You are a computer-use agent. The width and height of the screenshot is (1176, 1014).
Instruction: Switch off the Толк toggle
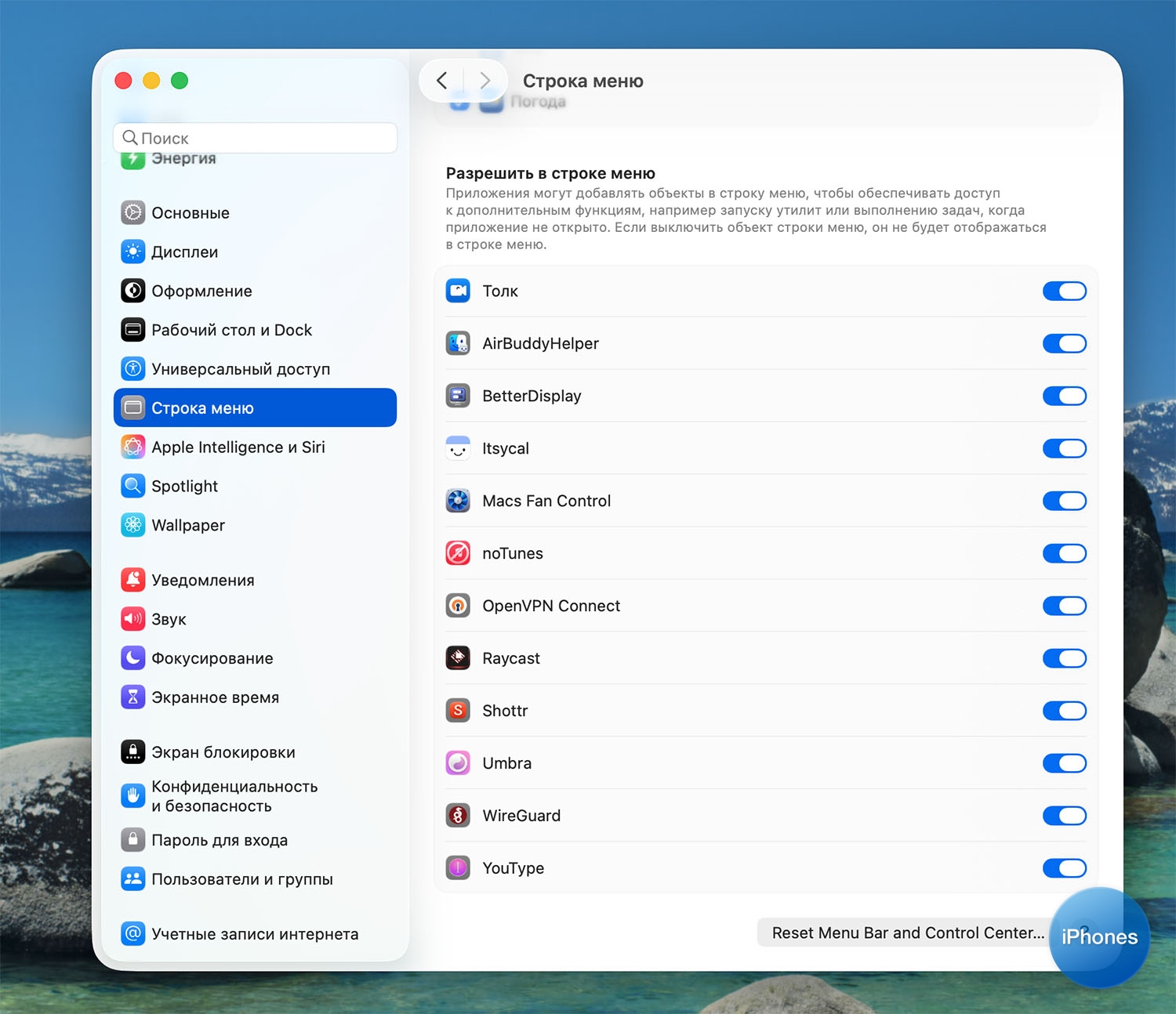point(1064,291)
